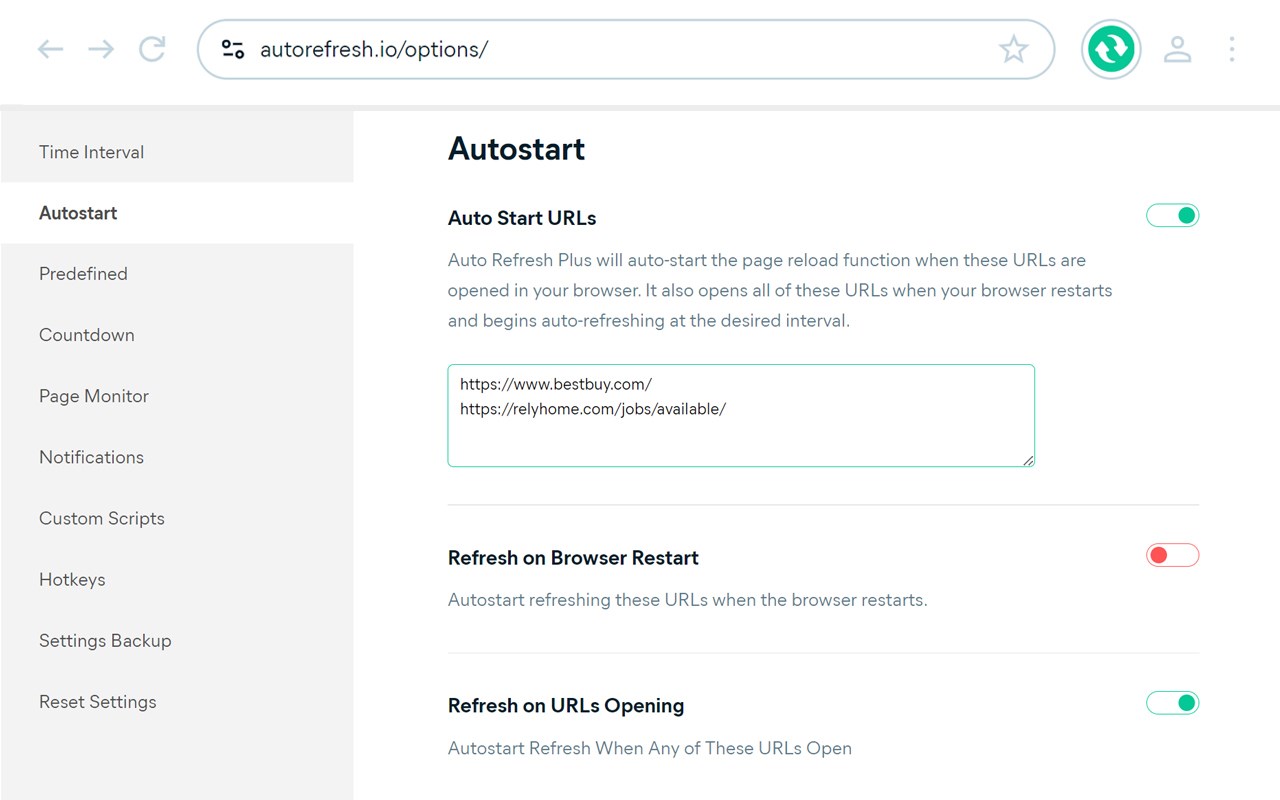Open the Page Monitor section
The height and width of the screenshot is (800, 1280).
(x=94, y=396)
